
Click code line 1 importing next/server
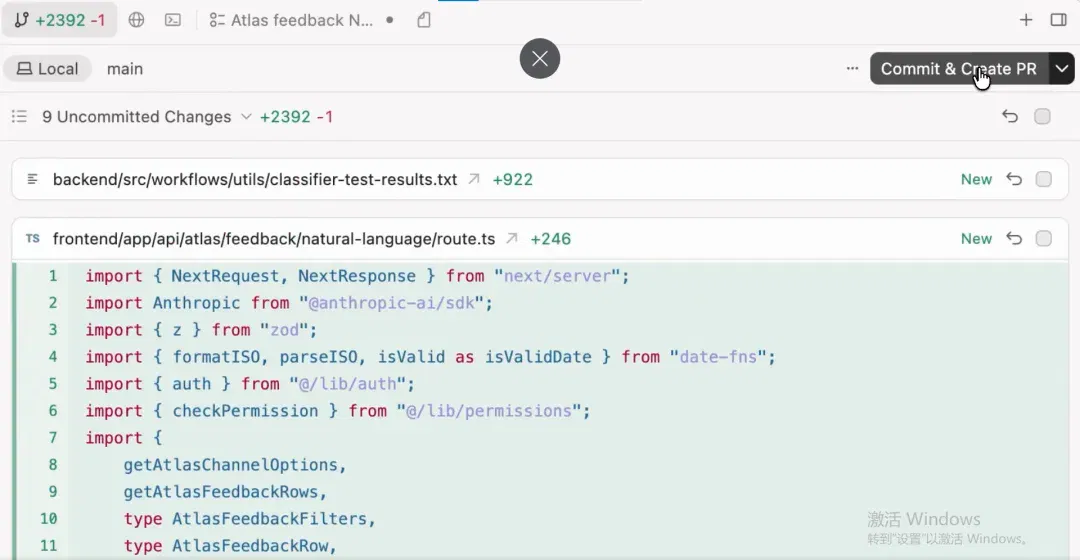point(357,276)
